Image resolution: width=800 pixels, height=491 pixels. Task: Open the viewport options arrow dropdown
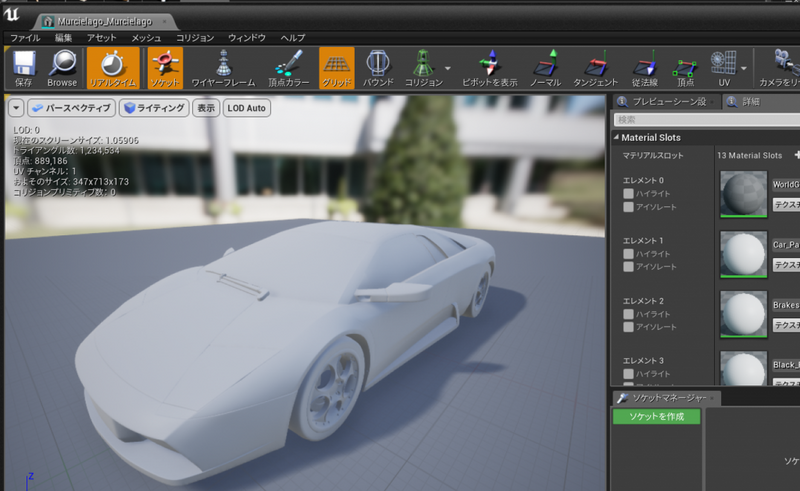tap(16, 108)
